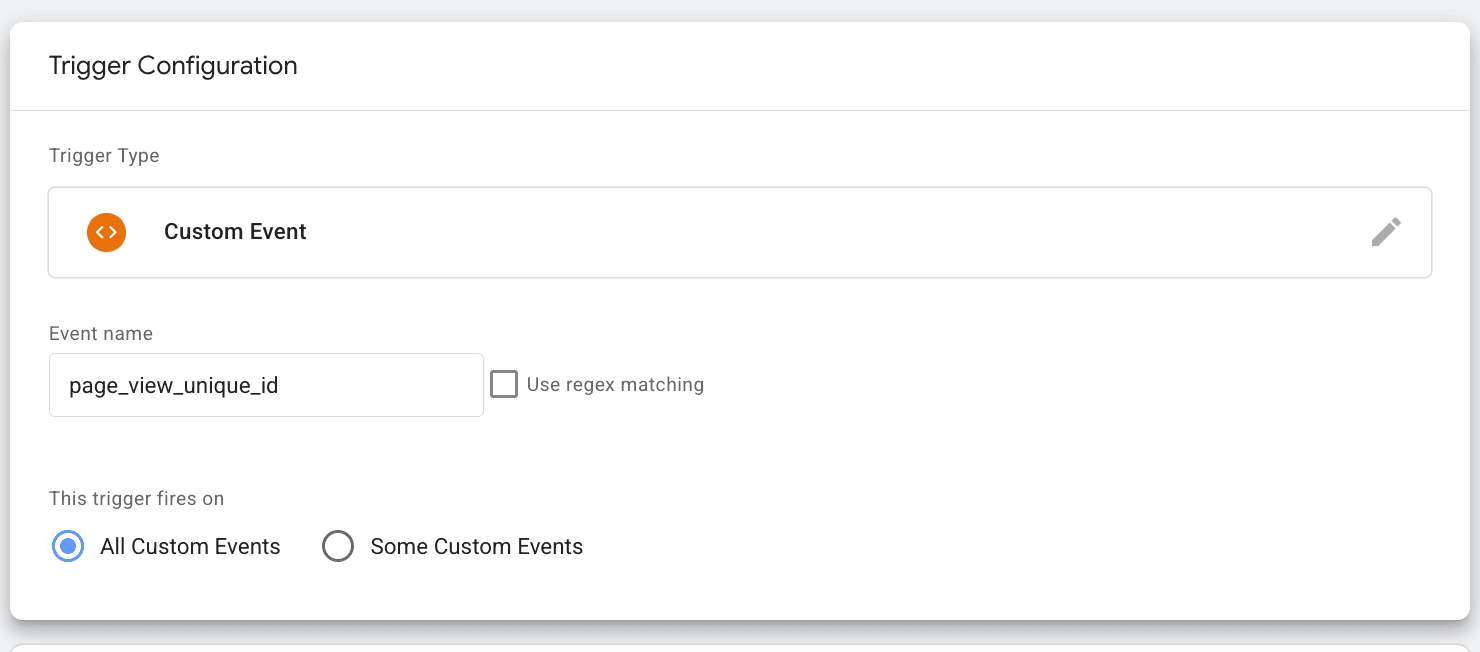The image size is (1480, 652).
Task: Select the All Custom Events radio button
Action: (68, 547)
